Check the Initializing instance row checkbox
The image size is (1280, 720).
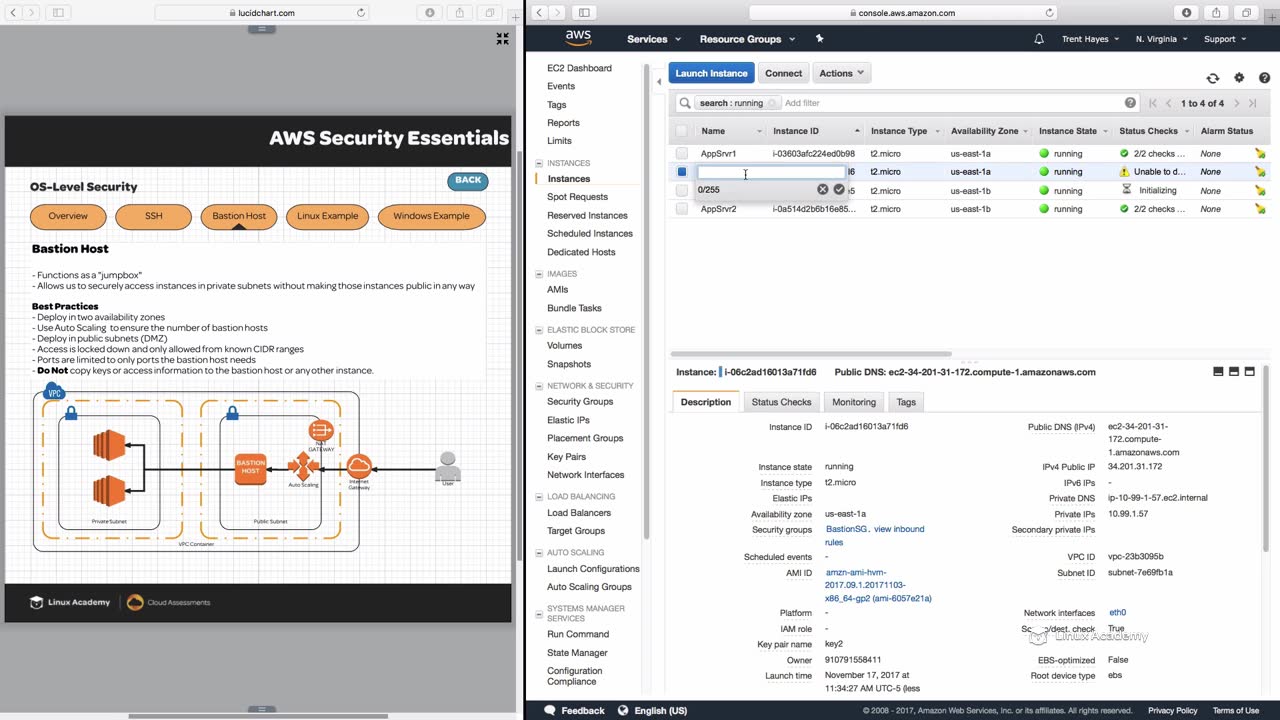tap(682, 190)
